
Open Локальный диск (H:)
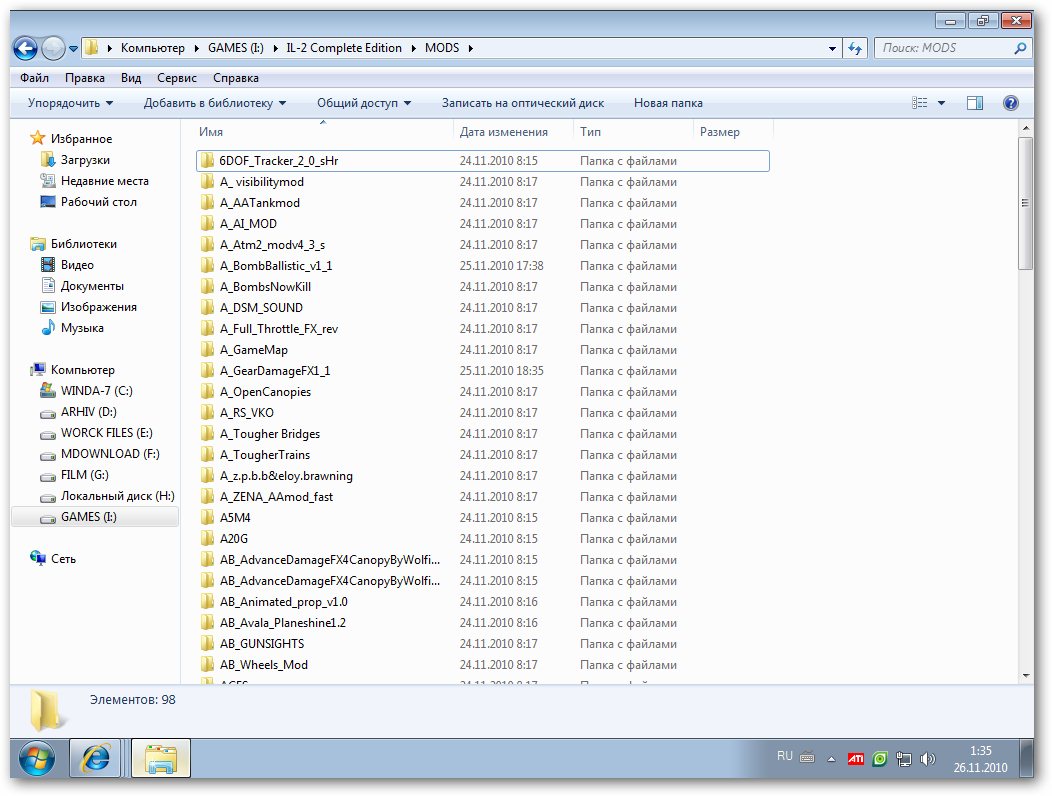(117, 496)
